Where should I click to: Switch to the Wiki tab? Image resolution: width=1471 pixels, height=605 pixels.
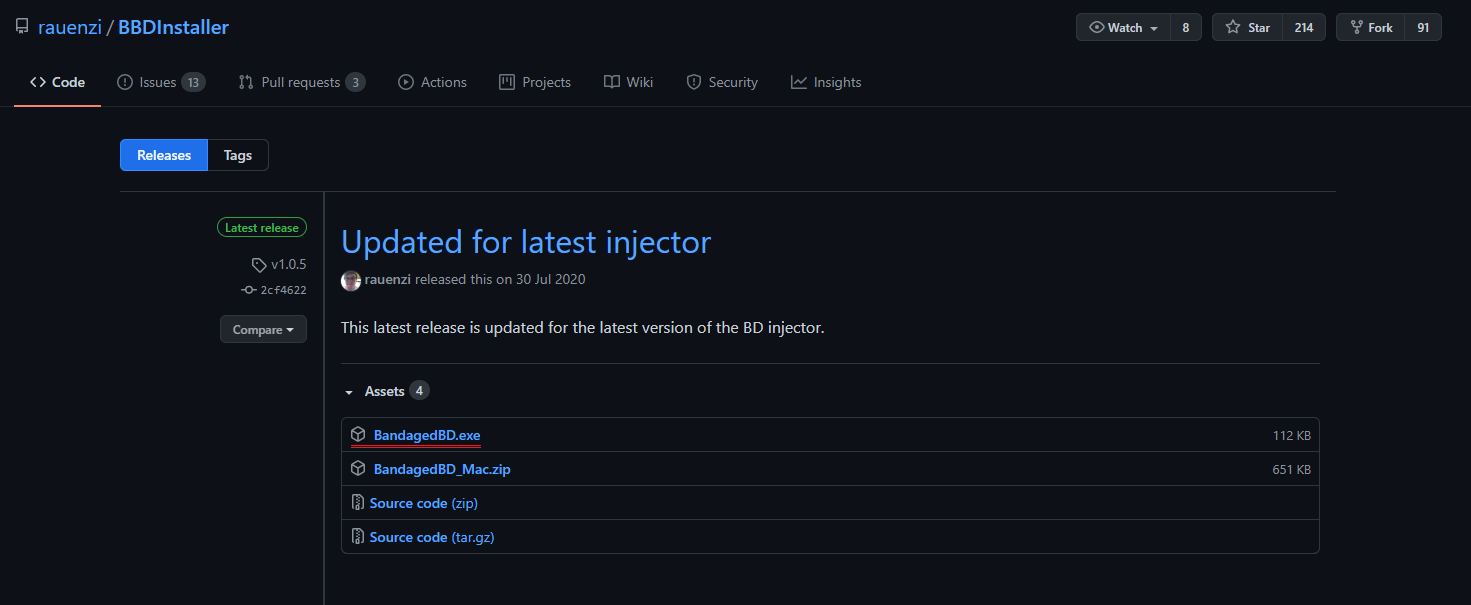[x=628, y=82]
